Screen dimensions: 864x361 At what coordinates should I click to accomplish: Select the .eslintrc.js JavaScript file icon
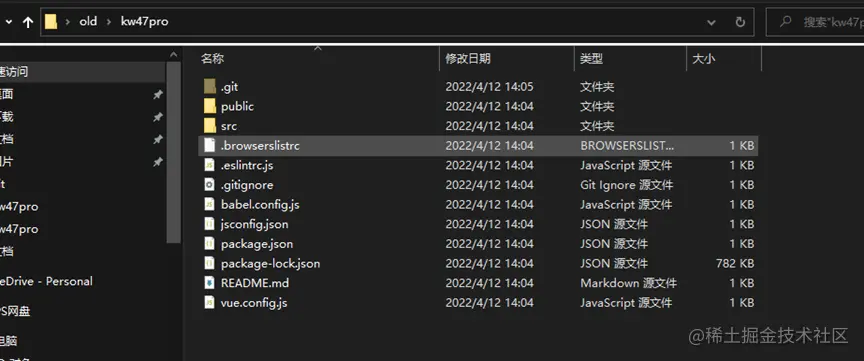pos(209,165)
